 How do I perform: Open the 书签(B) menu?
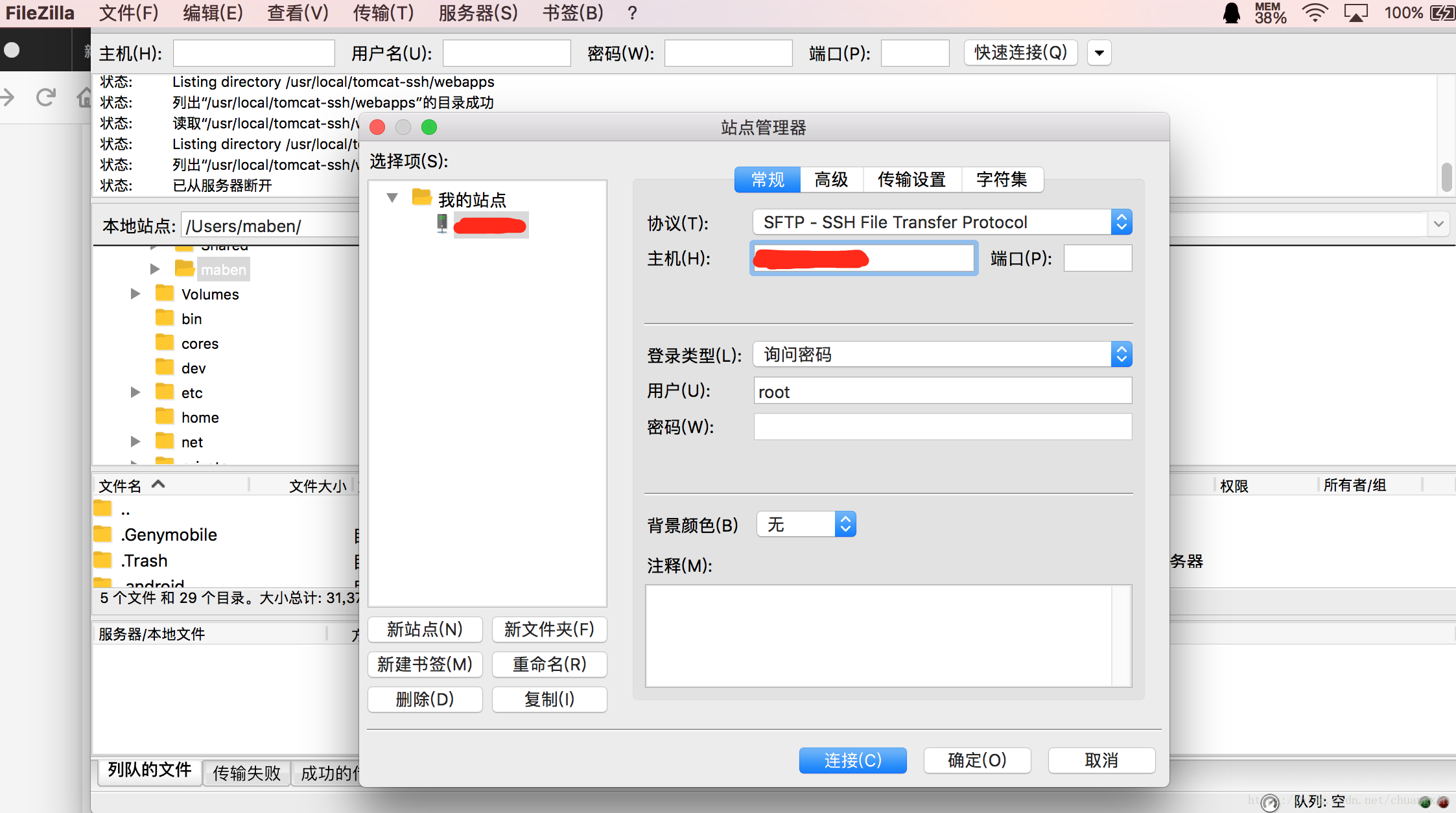(x=572, y=13)
